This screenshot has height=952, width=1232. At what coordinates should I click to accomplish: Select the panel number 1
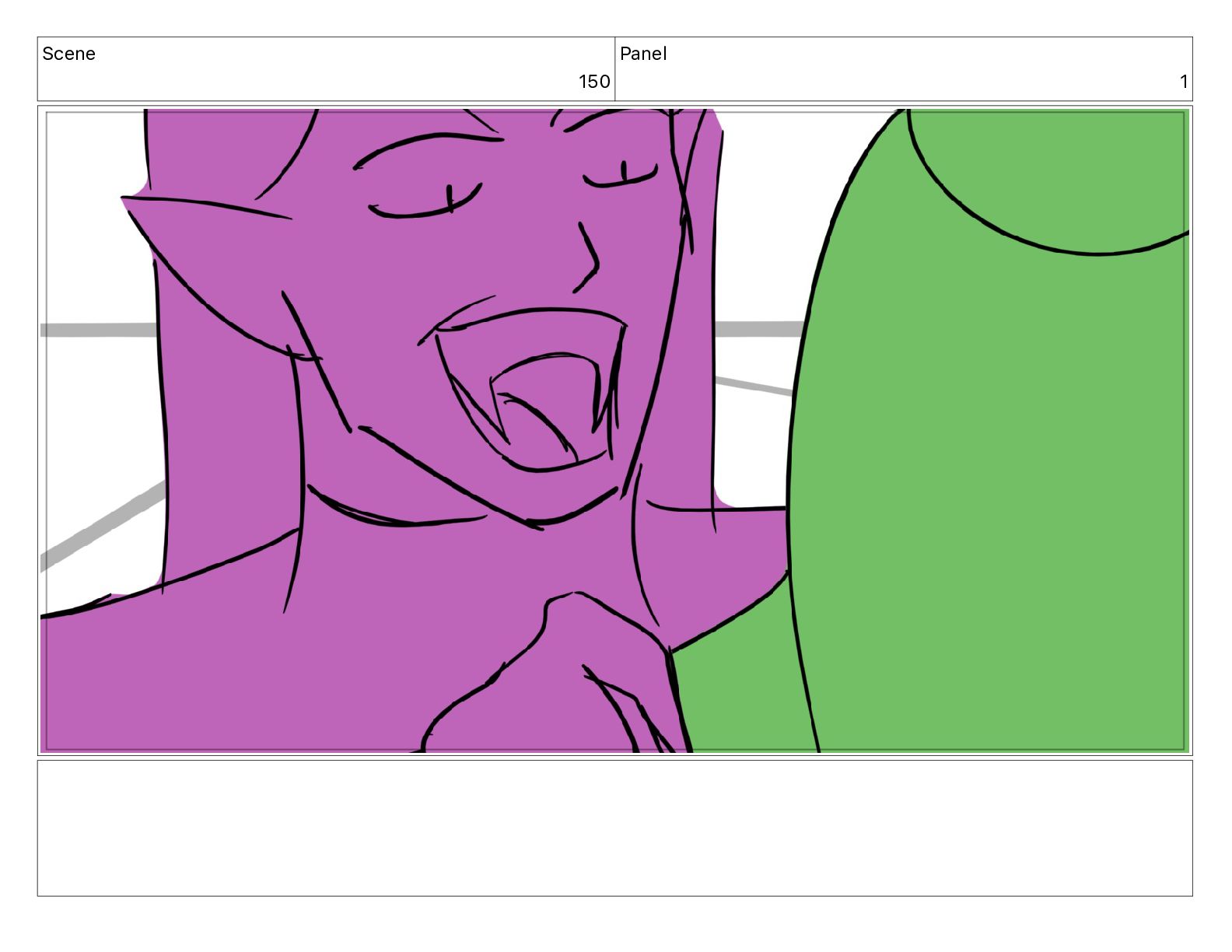click(x=1183, y=82)
